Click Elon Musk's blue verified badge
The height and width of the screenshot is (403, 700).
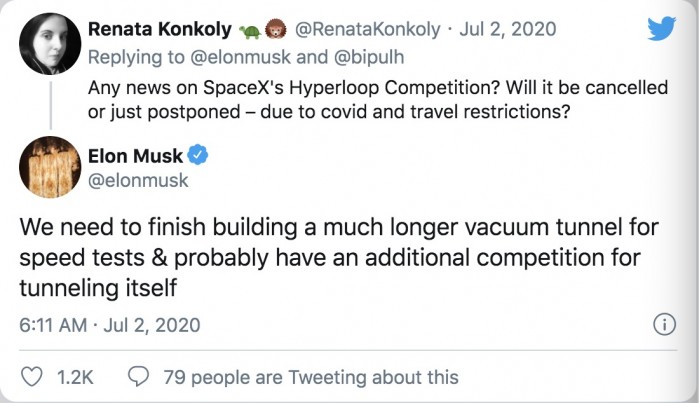(x=198, y=156)
